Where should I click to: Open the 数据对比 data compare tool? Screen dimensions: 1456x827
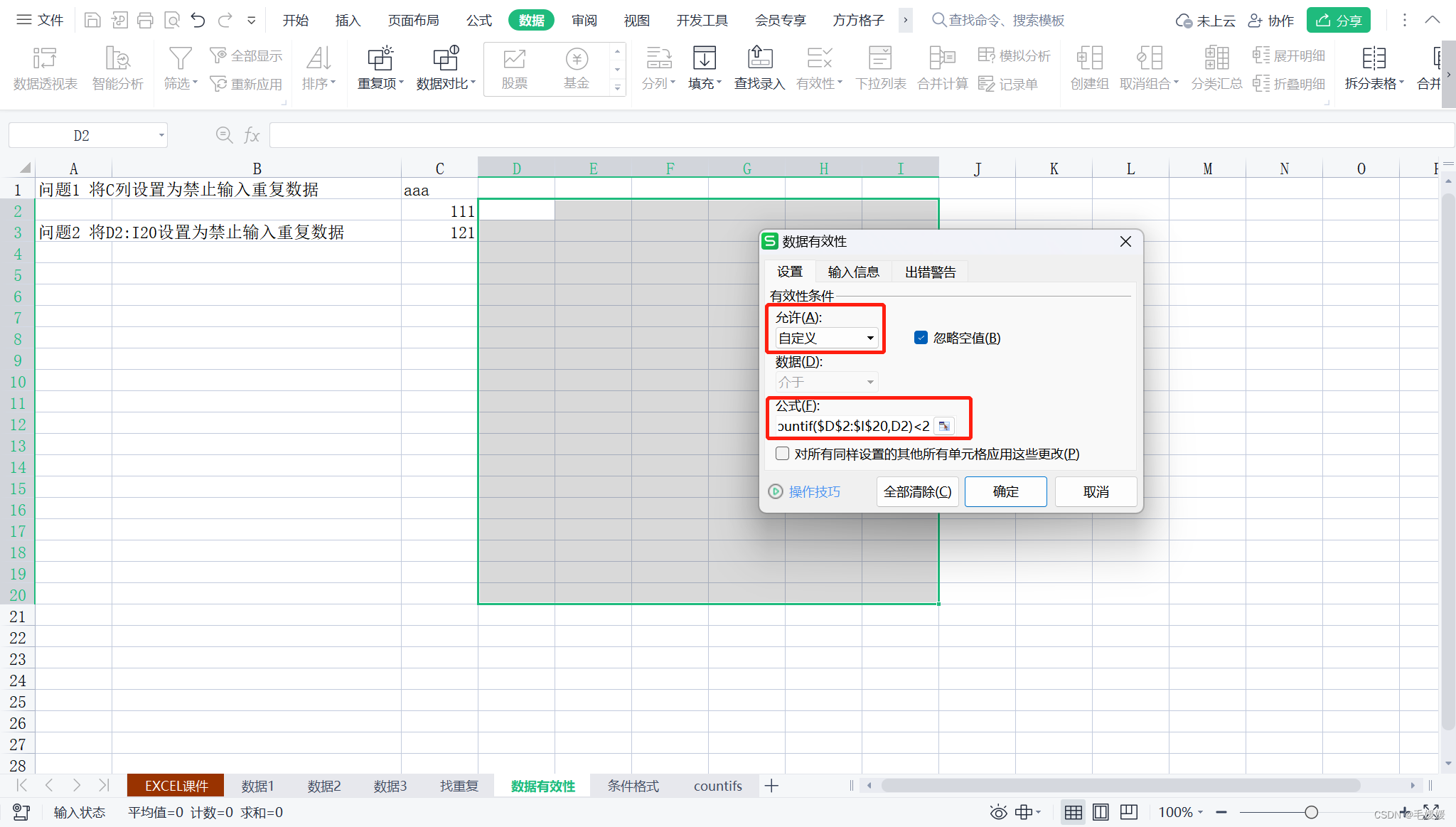click(446, 69)
